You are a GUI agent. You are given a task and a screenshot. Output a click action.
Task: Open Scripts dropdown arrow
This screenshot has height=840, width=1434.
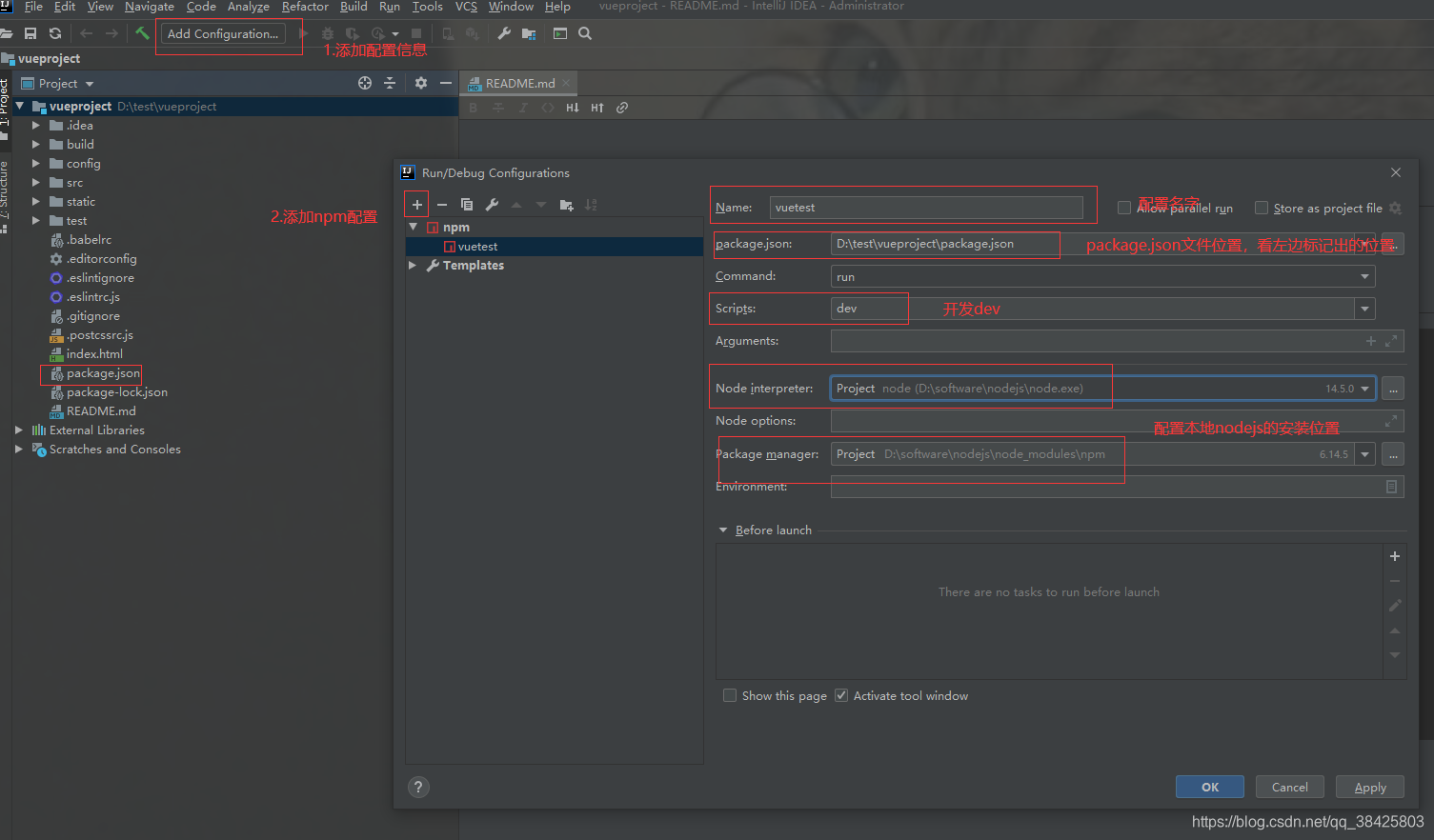tap(1365, 309)
